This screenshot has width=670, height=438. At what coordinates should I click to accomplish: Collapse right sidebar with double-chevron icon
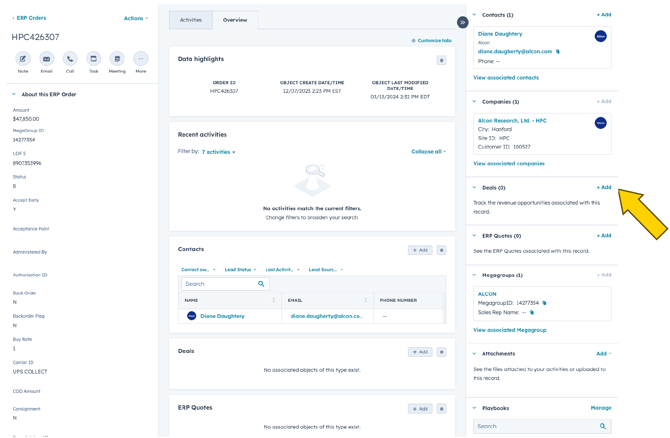tap(462, 22)
